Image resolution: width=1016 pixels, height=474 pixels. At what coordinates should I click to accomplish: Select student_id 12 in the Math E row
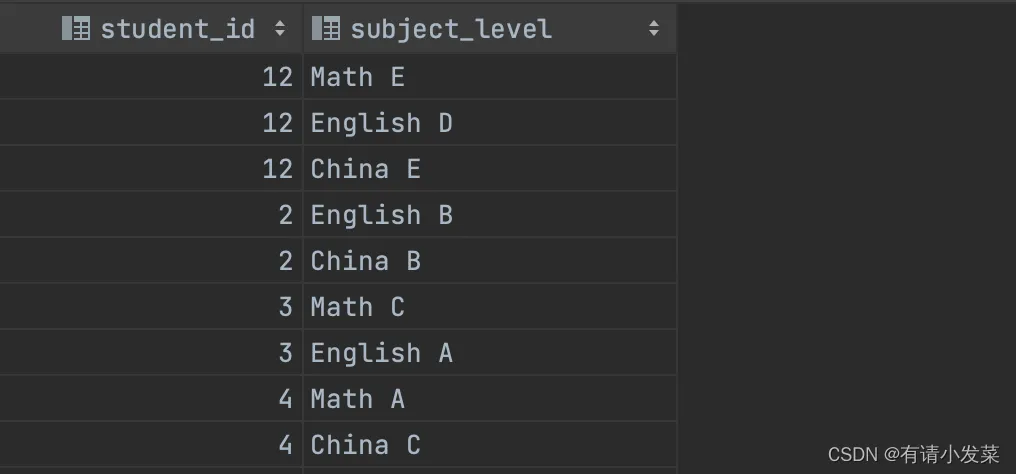[277, 77]
